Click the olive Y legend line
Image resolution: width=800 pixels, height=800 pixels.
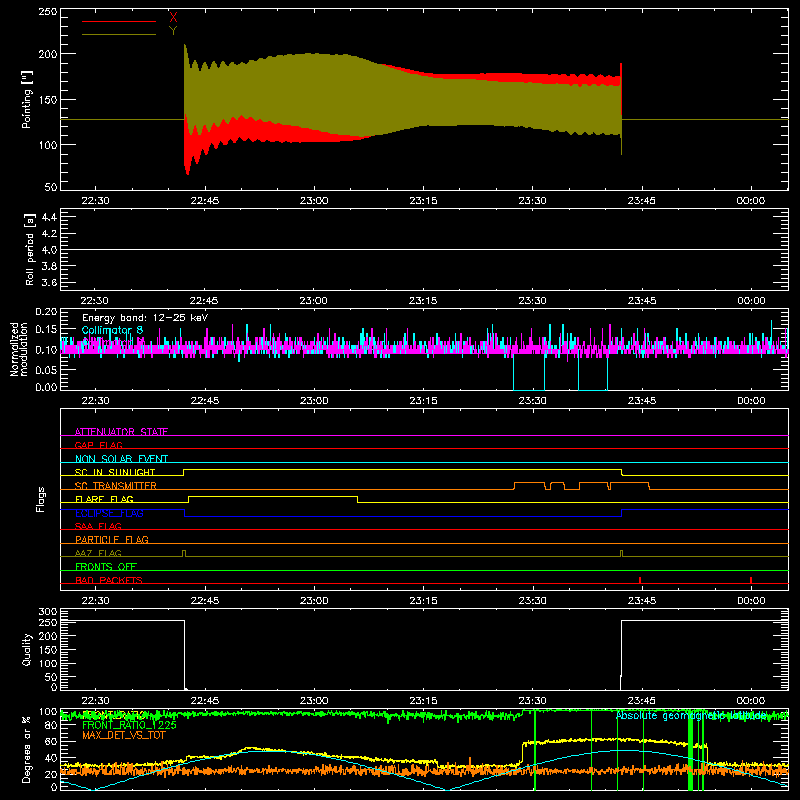(x=119, y=35)
